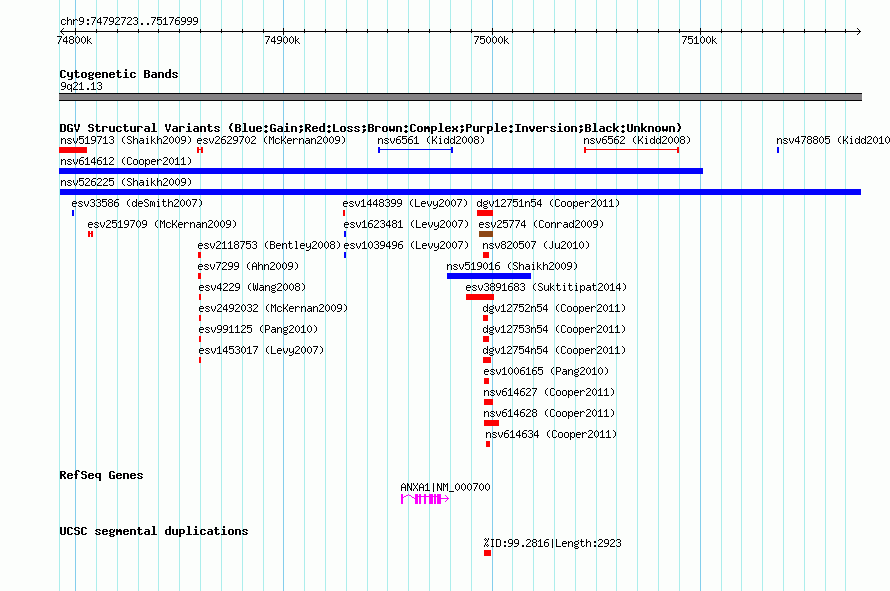Open the esv1006165 (Pang2010) label
Viewport: 890px width, 591px height.
point(546,371)
